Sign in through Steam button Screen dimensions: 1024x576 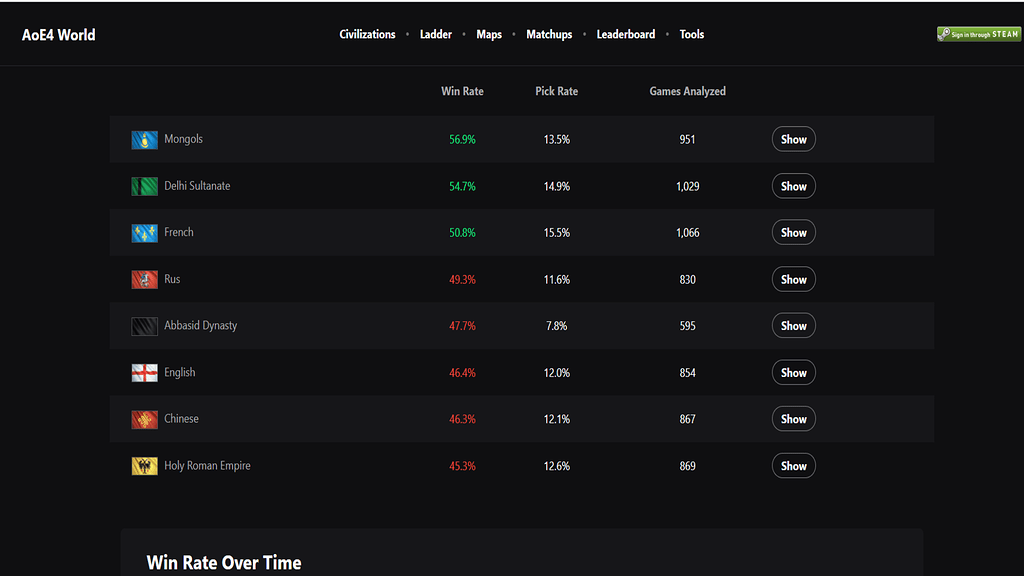(978, 34)
